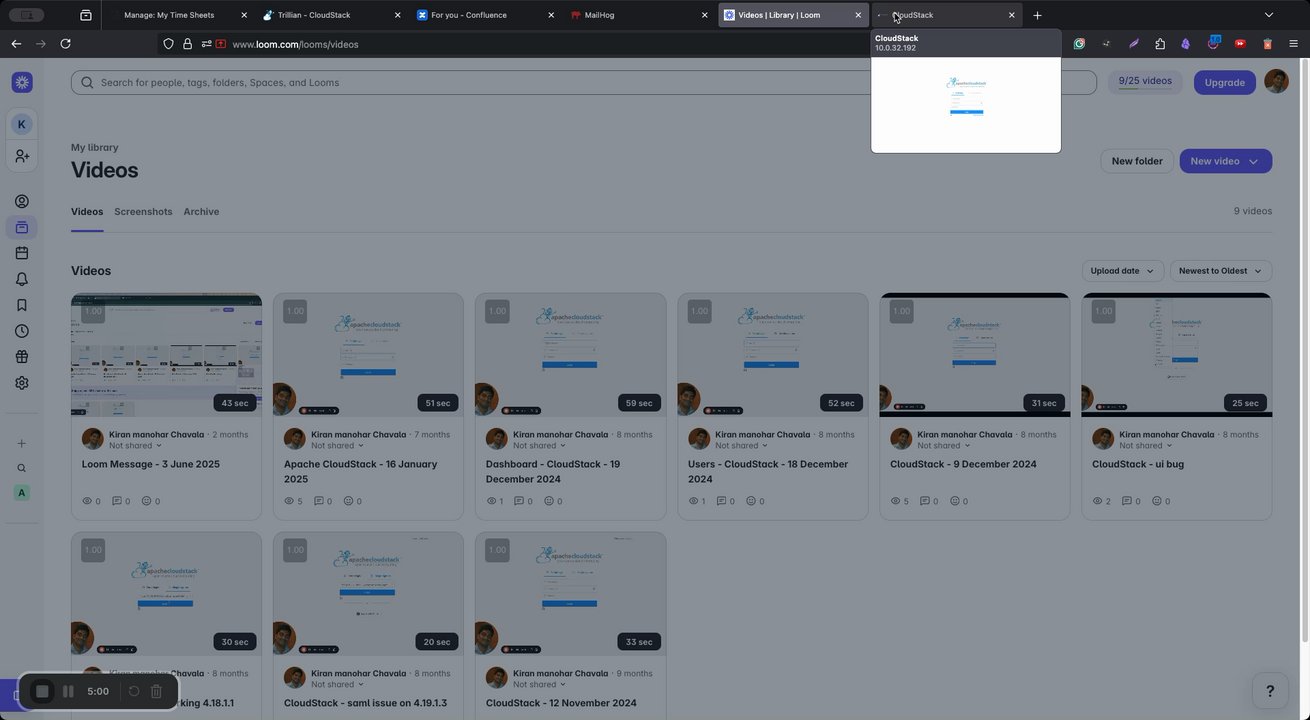Viewport: 1310px width, 720px height.
Task: Open the bookmark (Watch later) sidebar icon
Action: click(x=22, y=305)
